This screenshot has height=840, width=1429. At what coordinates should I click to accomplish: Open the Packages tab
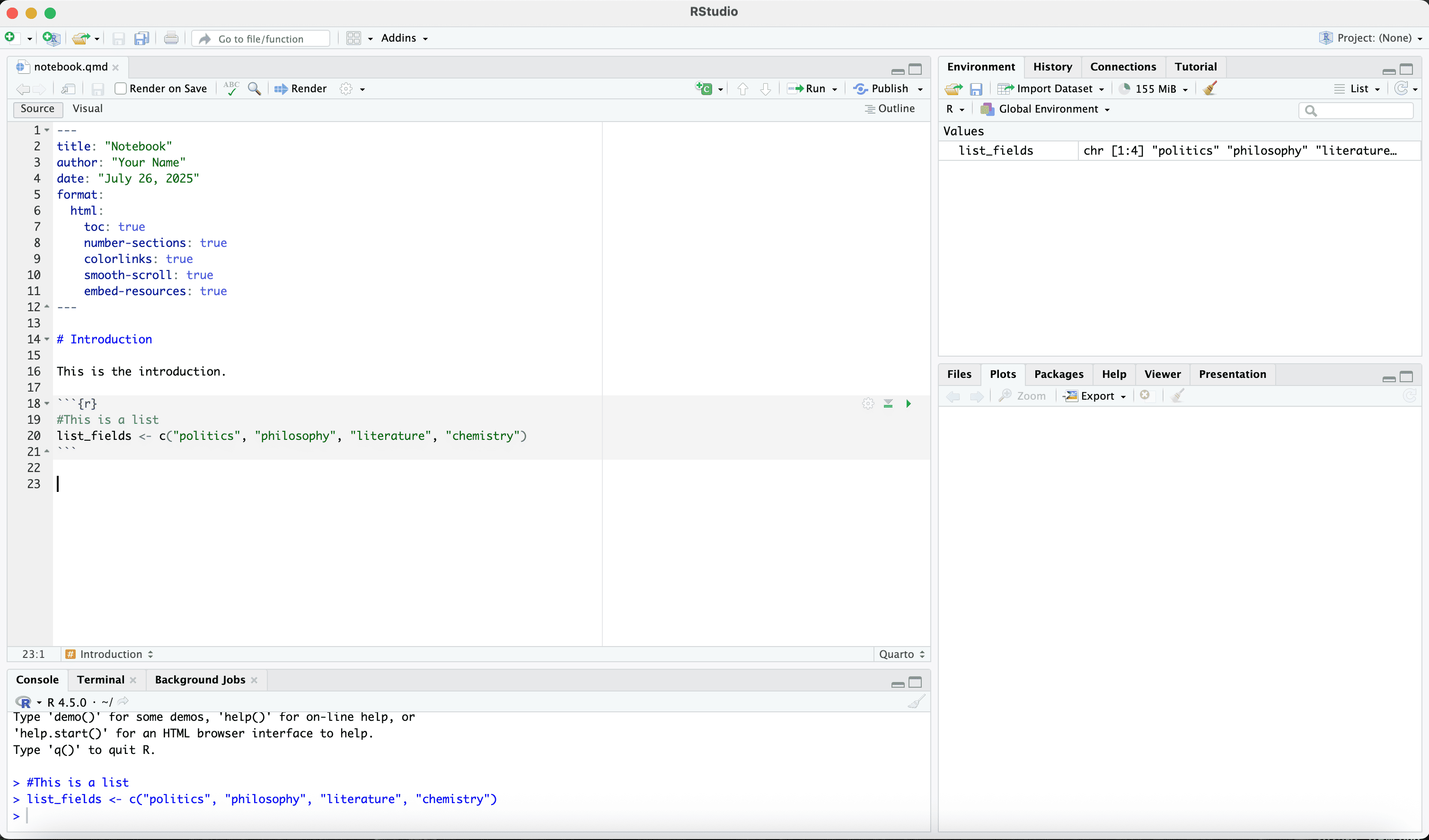1058,374
